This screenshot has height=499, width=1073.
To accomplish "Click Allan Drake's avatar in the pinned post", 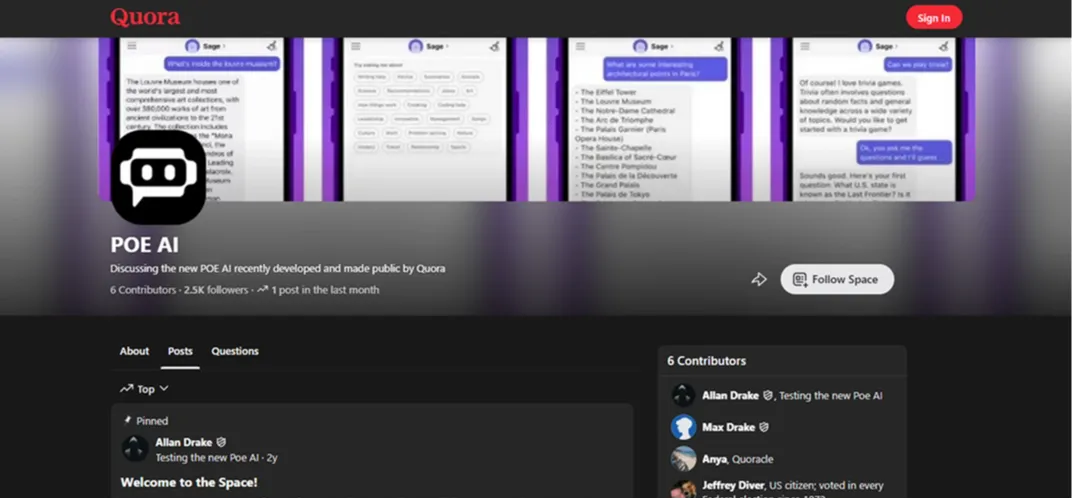I will (135, 448).
